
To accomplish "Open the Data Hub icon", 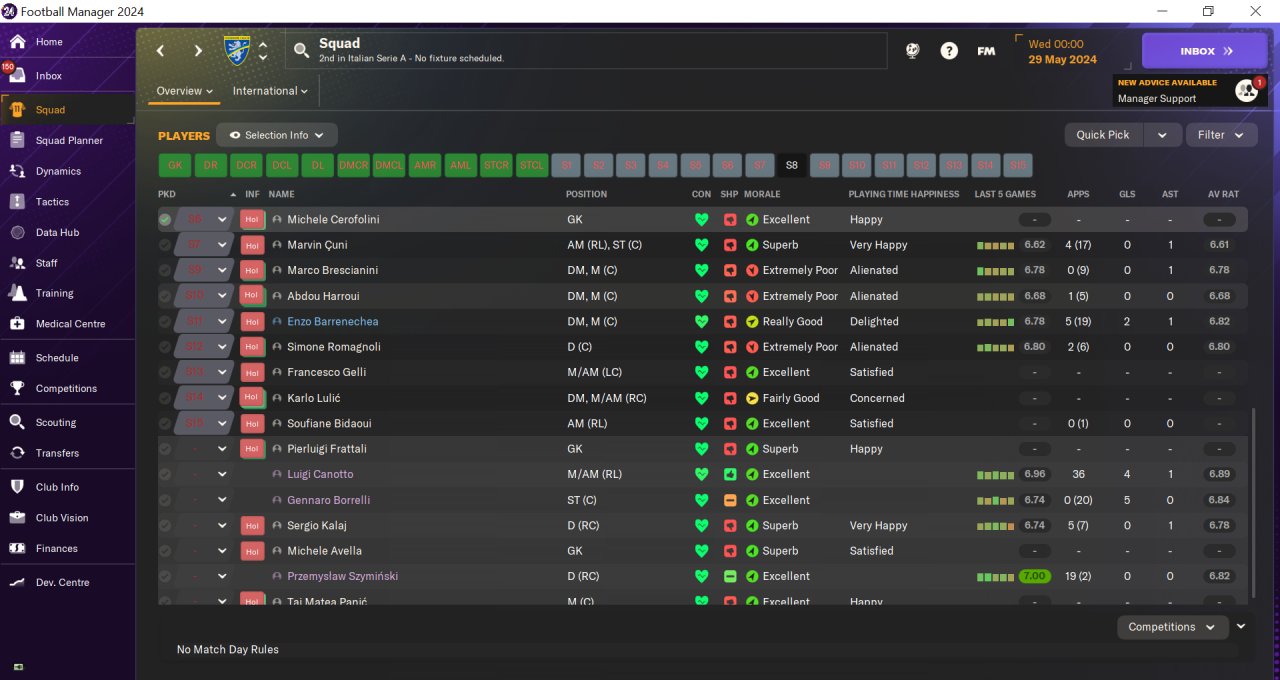I will 17,232.
